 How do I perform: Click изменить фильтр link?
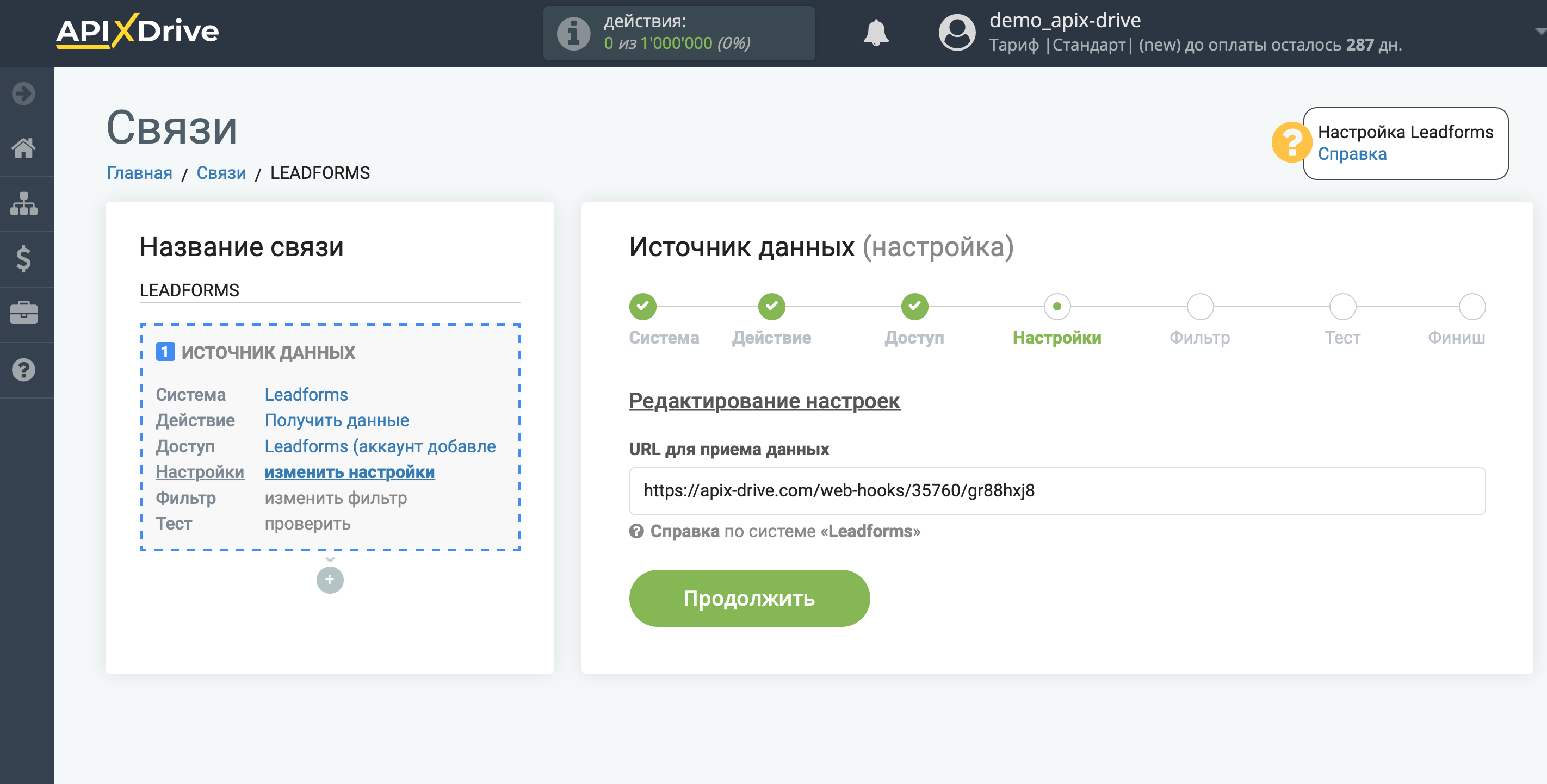[336, 497]
